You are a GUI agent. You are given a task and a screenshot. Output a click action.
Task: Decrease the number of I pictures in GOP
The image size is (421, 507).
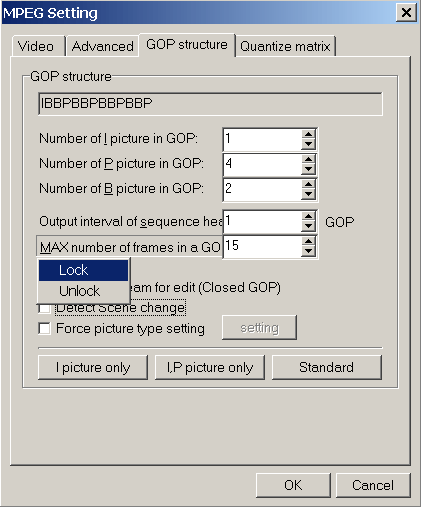[x=308, y=144]
